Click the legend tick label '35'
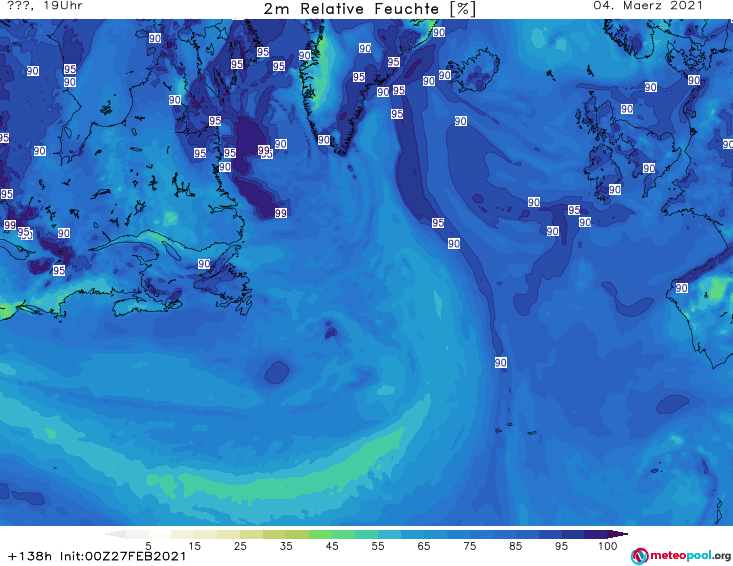This screenshot has width=733, height=566. point(286,546)
